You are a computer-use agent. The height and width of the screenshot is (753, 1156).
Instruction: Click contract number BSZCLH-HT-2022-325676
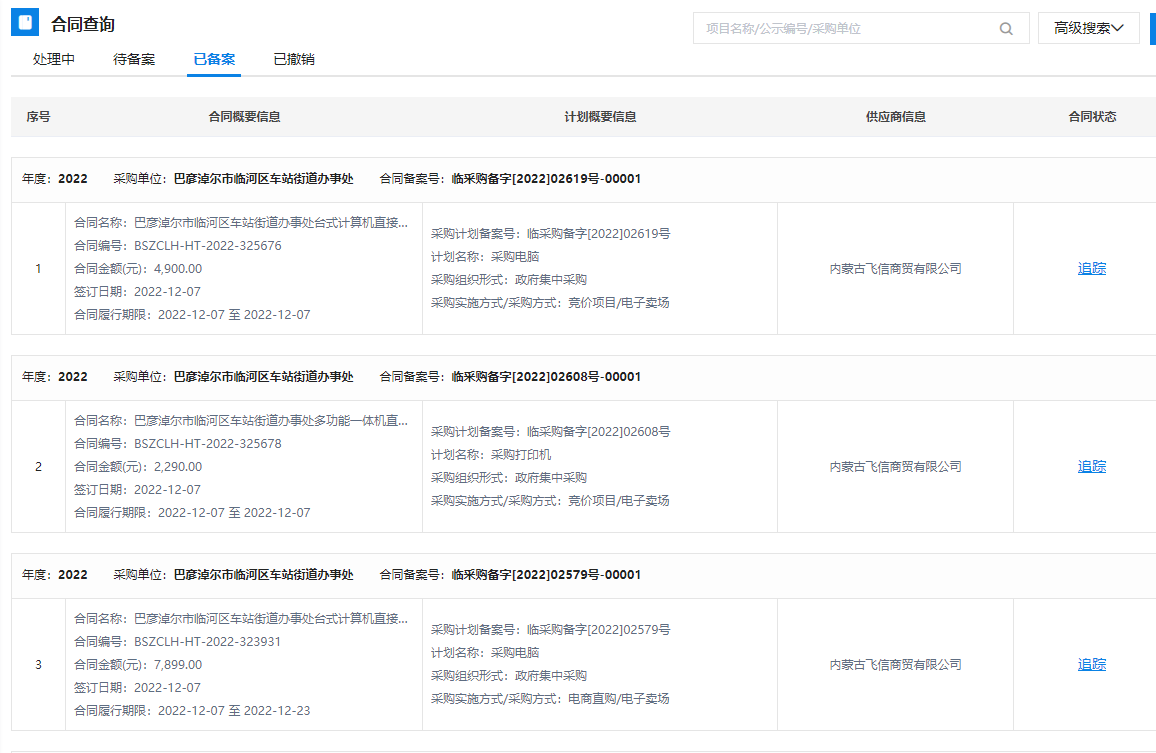[x=208, y=246]
